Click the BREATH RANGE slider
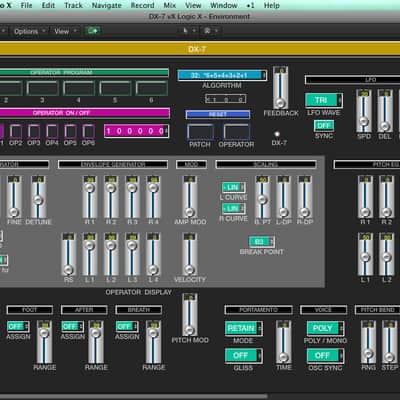The image size is (400, 400). tap(153, 342)
